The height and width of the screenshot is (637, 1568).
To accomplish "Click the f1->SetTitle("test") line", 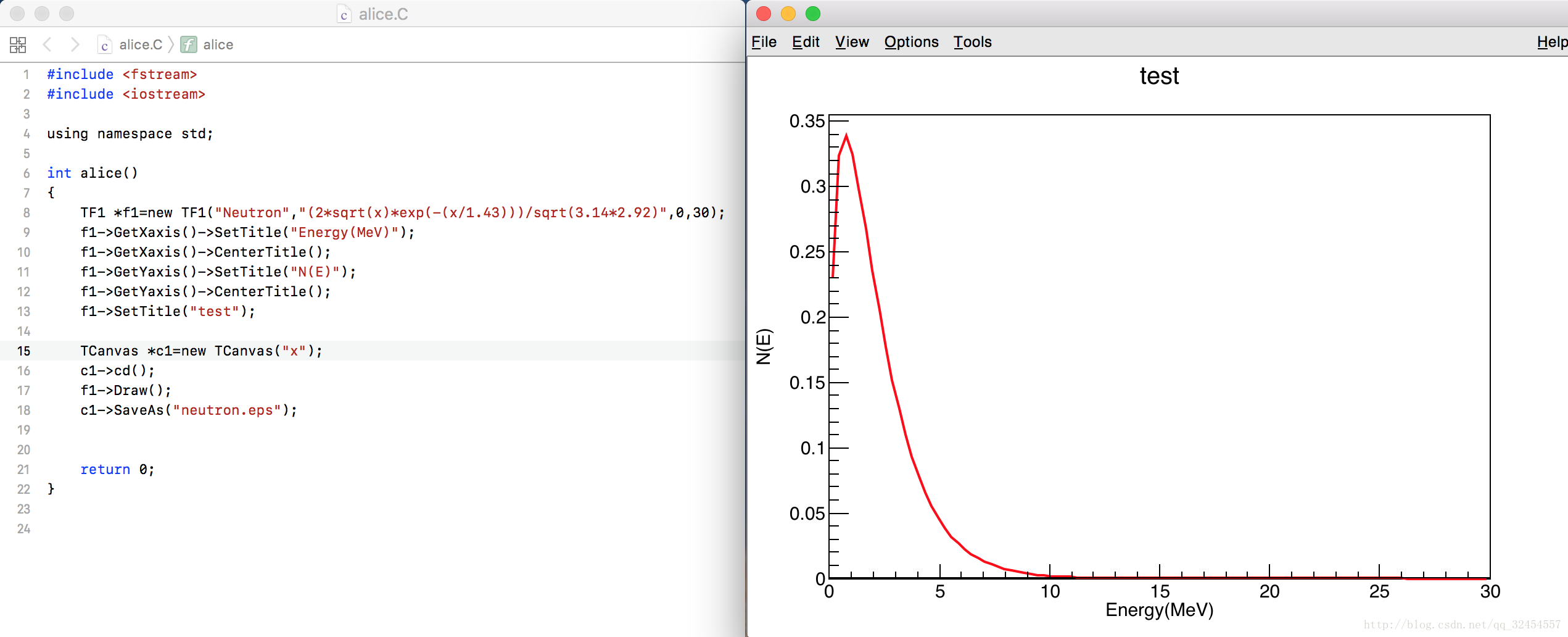I will [x=168, y=311].
